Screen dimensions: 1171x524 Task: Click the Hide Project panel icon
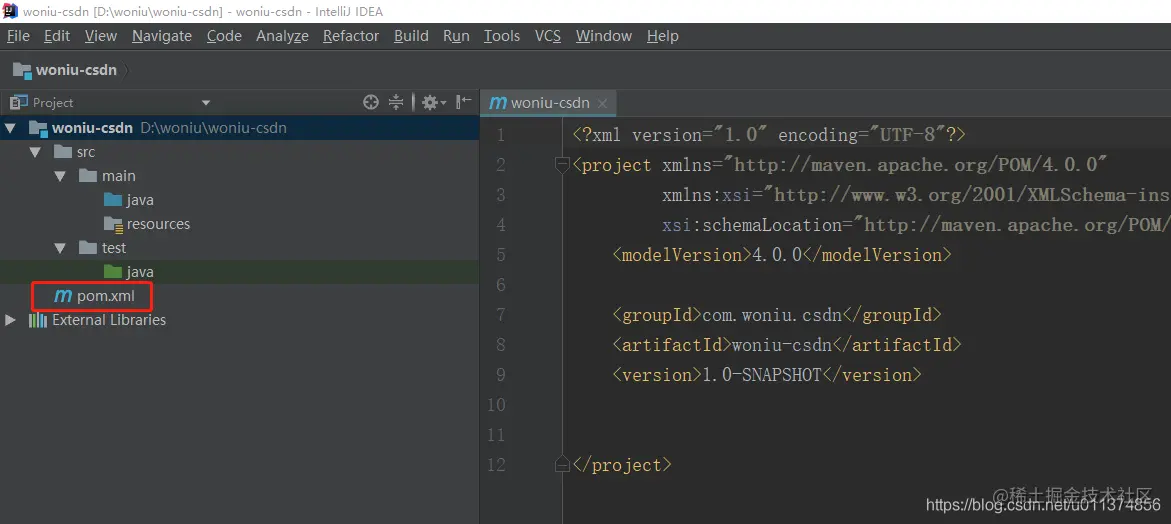tap(464, 102)
